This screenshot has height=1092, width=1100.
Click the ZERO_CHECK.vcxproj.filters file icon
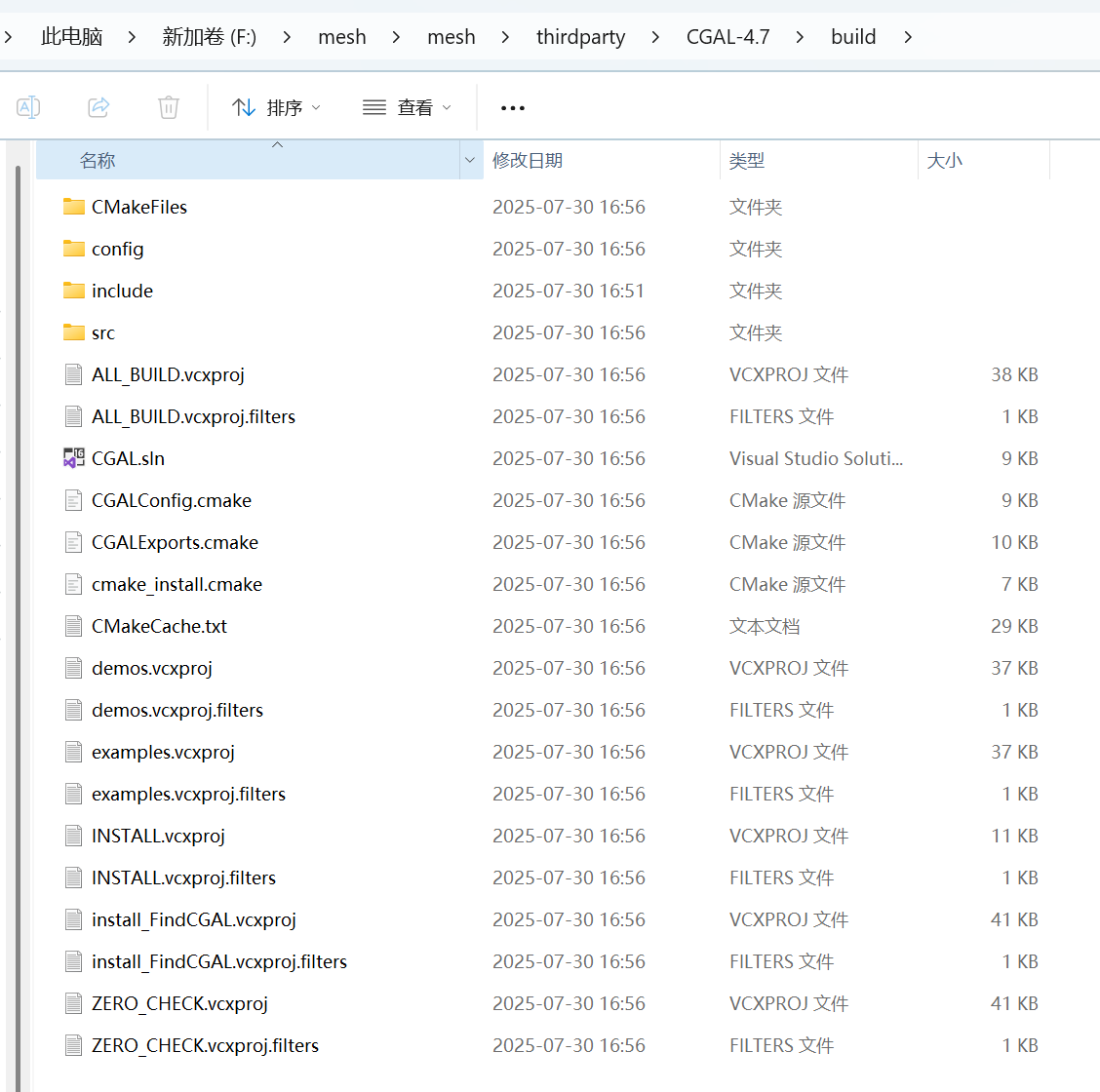click(74, 1045)
